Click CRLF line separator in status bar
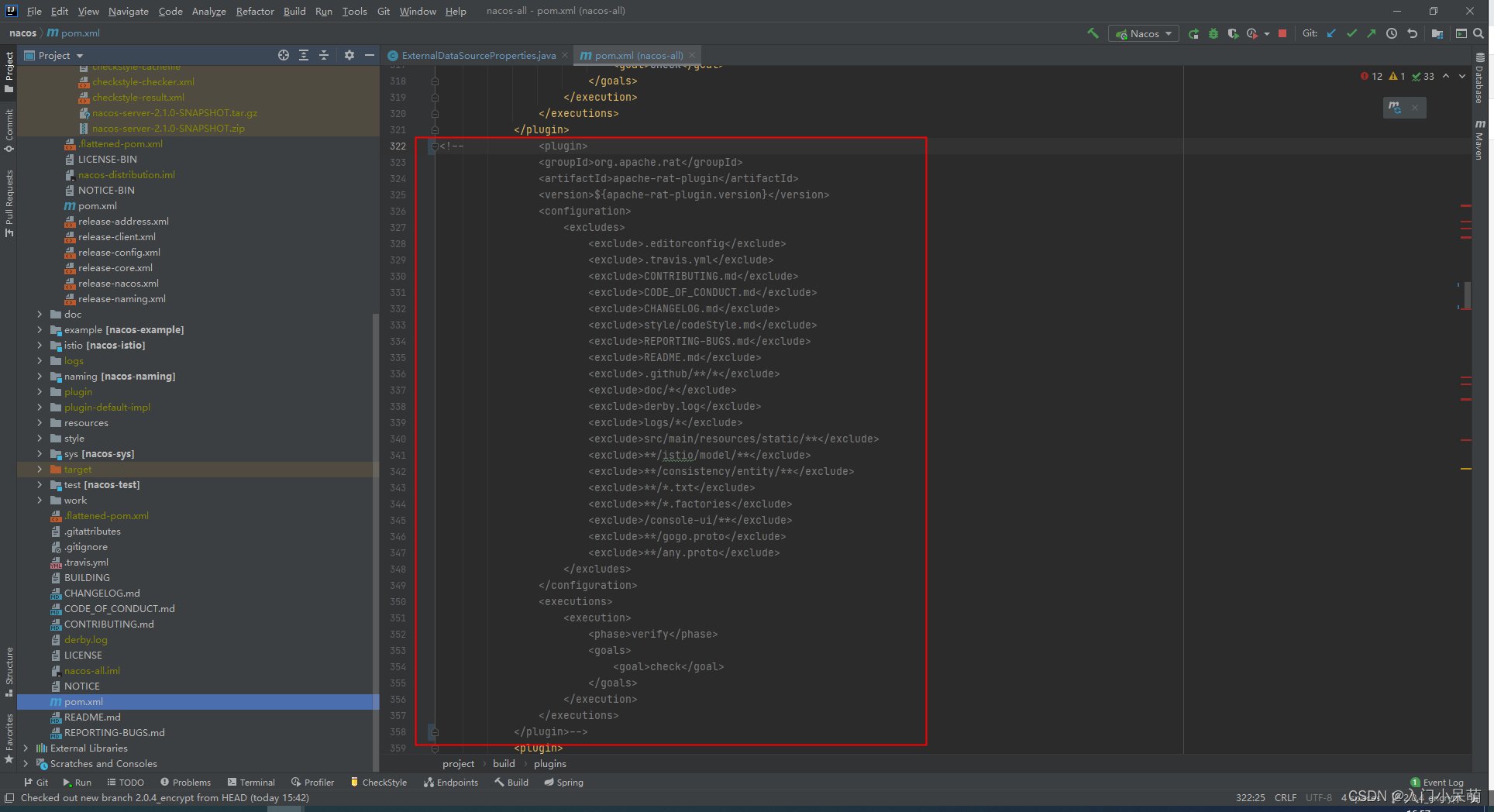The height and width of the screenshot is (812, 1494). 1285,797
